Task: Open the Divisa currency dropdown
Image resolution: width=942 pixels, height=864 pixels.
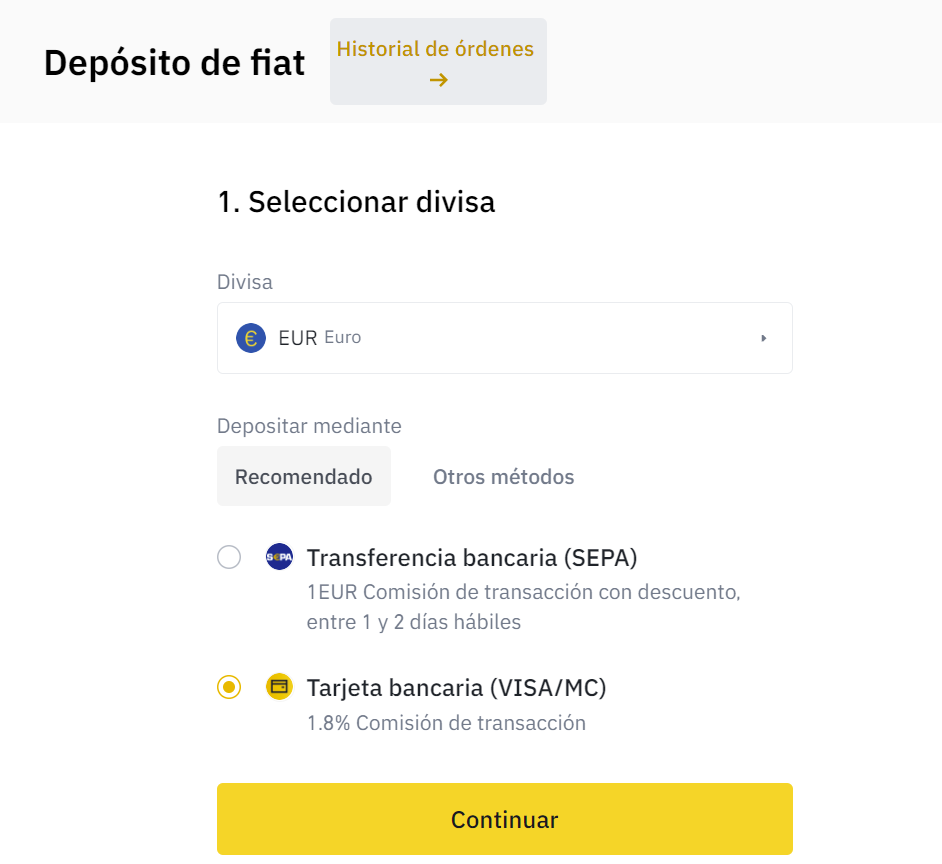Action: 504,338
